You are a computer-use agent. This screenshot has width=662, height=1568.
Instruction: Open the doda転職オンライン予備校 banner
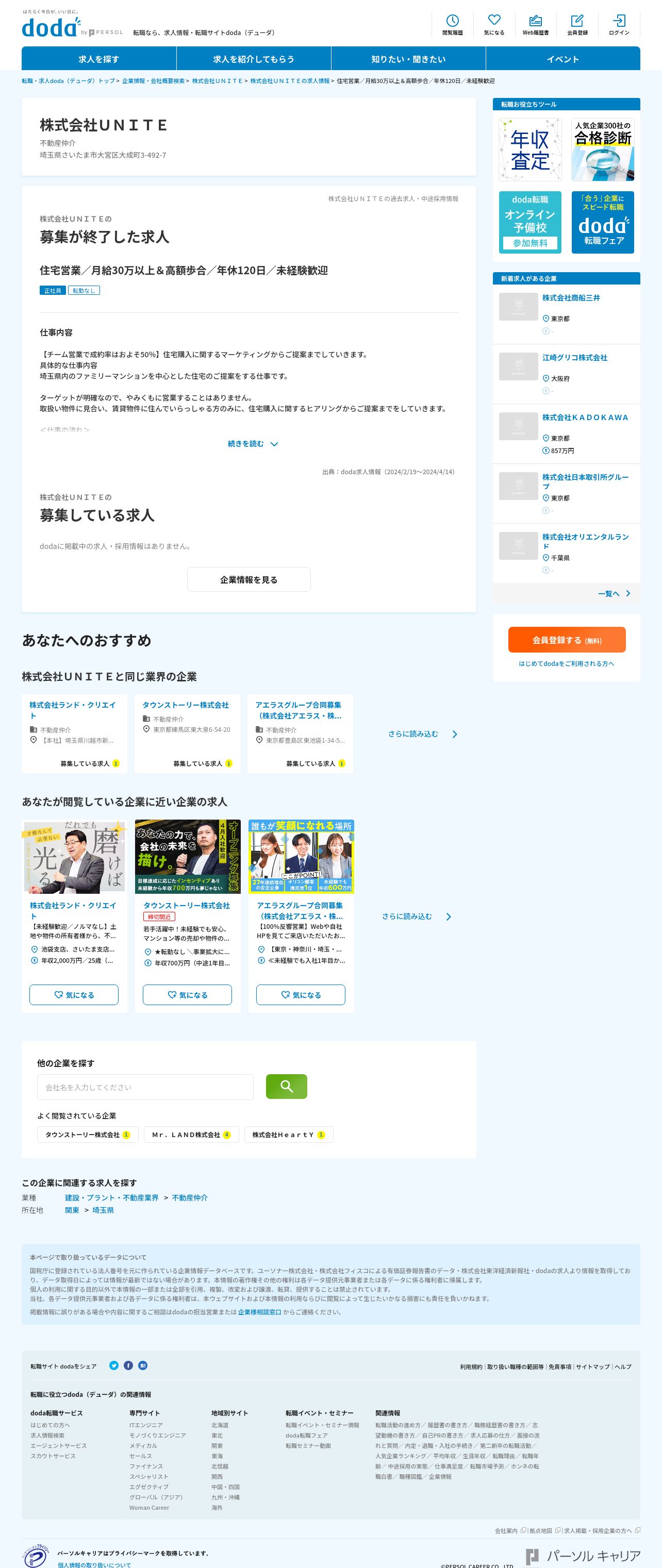click(x=530, y=222)
